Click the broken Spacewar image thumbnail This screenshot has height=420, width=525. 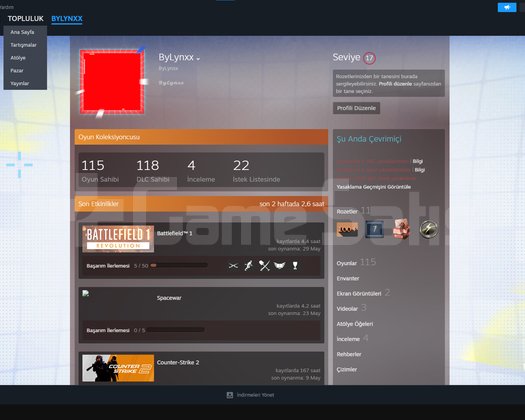click(x=86, y=293)
